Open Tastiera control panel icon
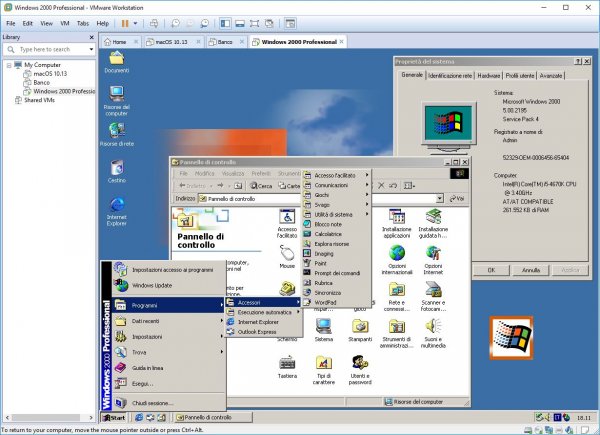Viewport: 600px width, 435px height. tap(287, 370)
